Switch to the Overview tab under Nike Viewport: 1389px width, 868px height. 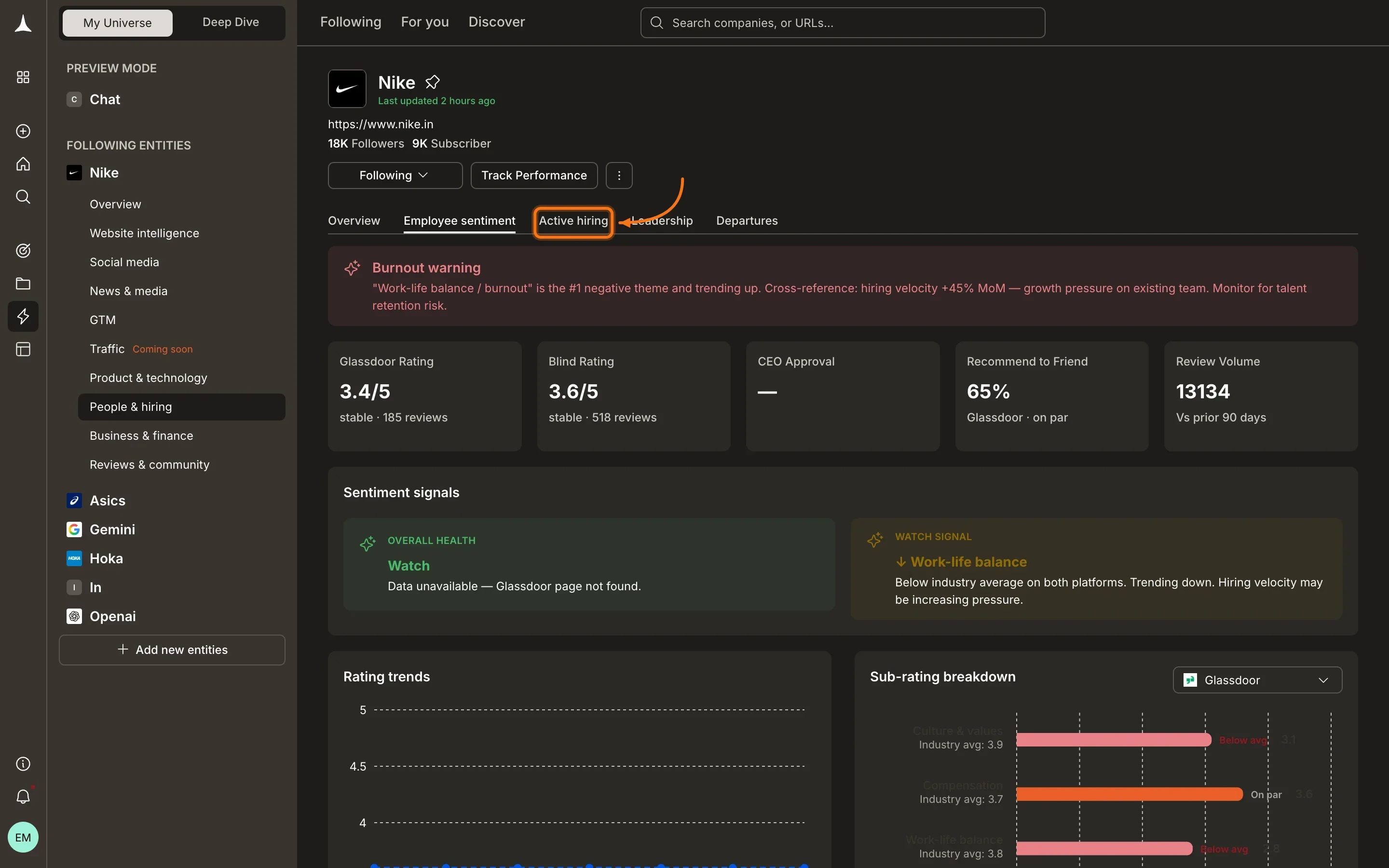(354, 220)
